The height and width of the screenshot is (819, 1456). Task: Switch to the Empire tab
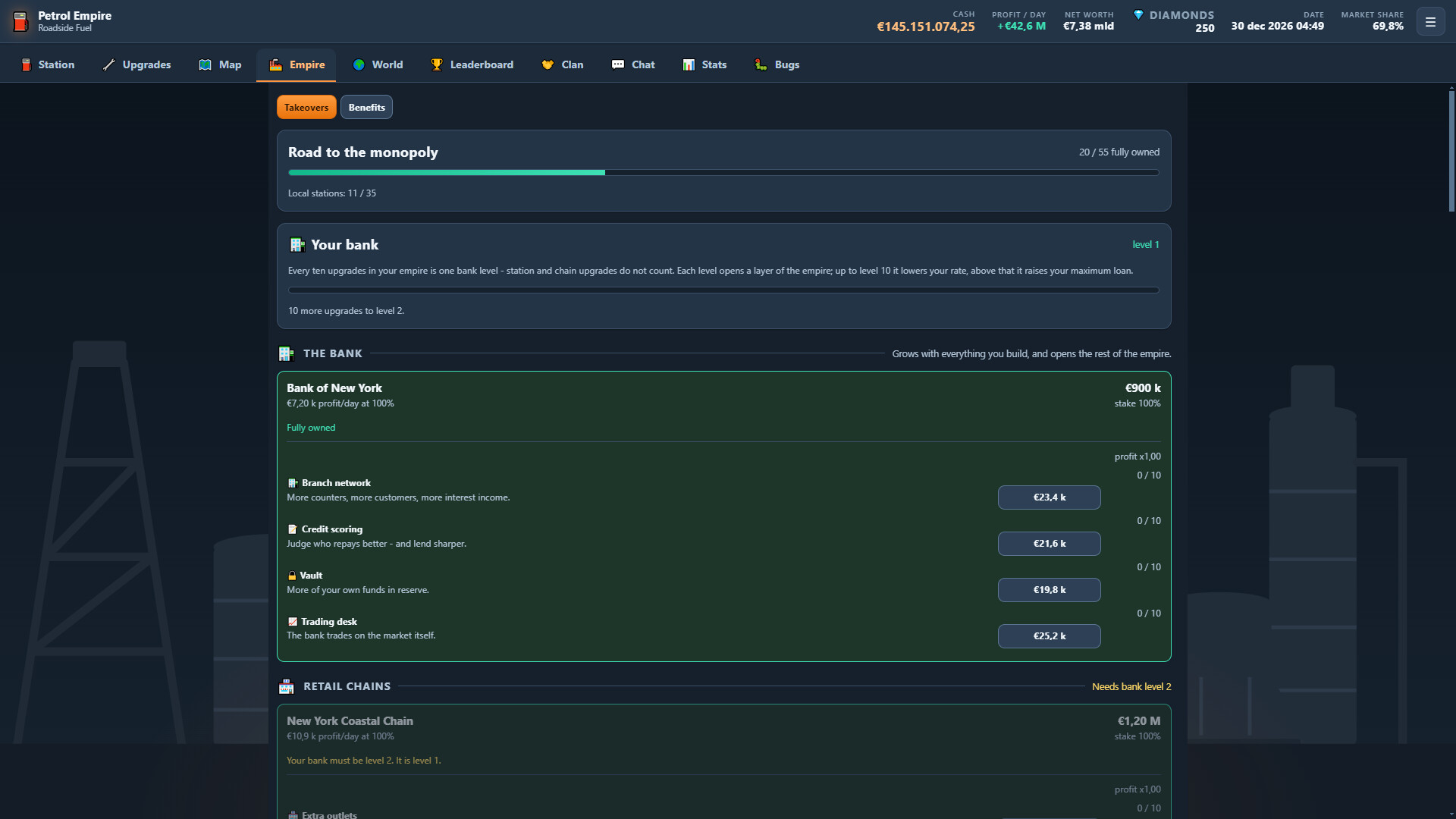click(x=297, y=64)
